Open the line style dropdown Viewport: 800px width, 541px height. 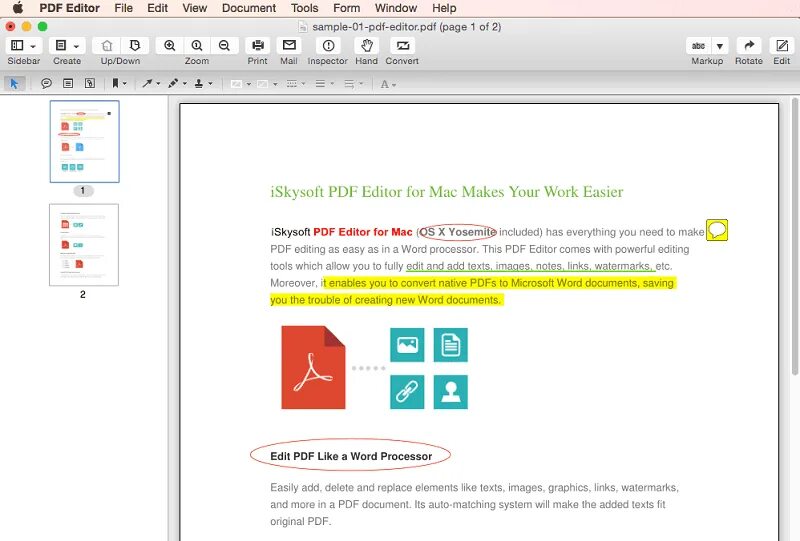coord(295,84)
